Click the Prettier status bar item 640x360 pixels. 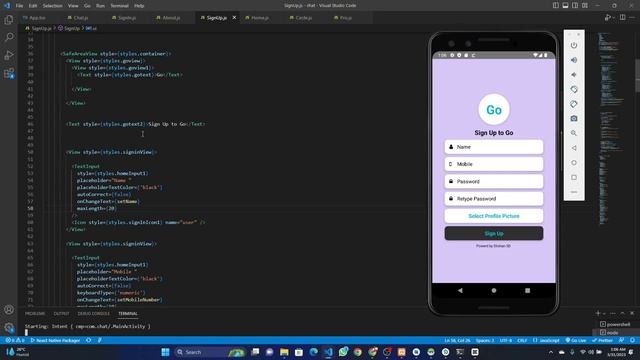click(602, 340)
